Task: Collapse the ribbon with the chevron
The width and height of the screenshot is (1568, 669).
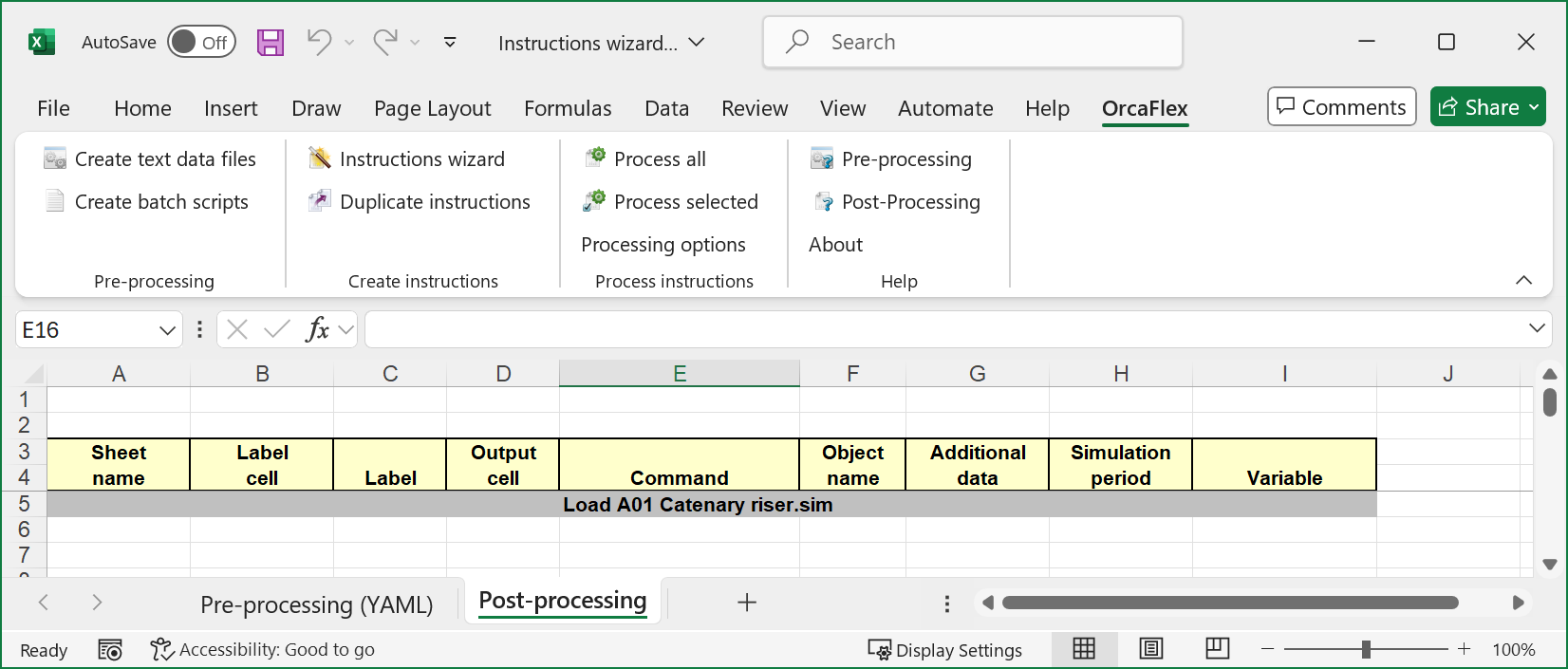Action: click(1523, 280)
